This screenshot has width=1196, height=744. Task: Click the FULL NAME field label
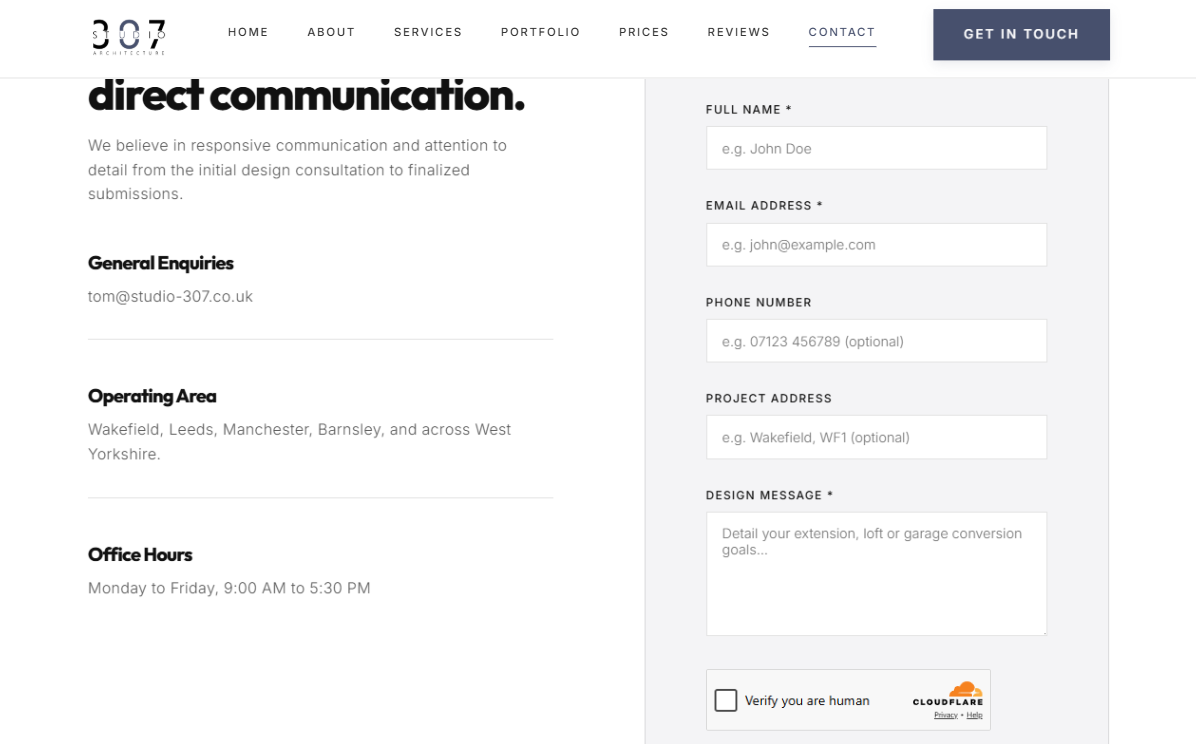coord(748,110)
